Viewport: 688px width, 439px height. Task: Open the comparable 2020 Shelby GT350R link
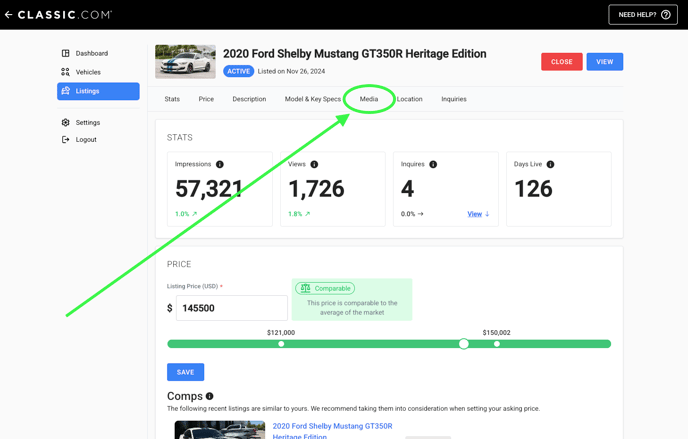[332, 431]
